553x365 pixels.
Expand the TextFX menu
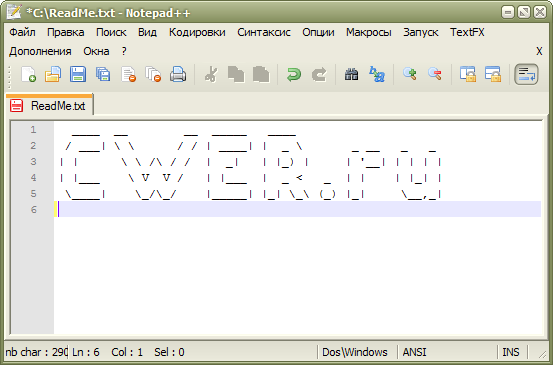(467, 32)
